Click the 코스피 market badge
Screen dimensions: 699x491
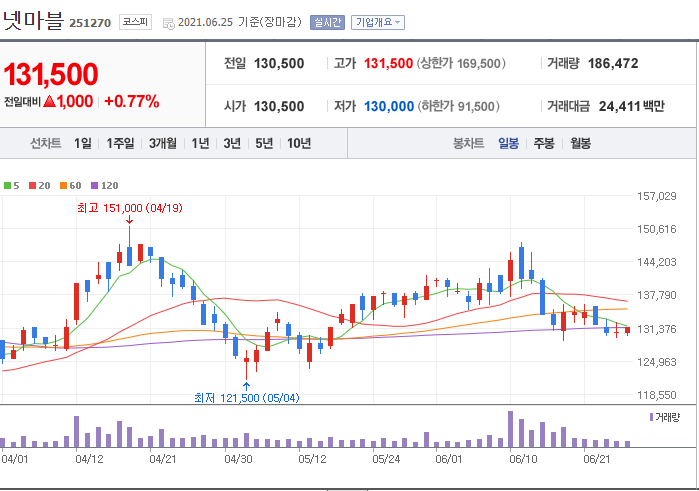coord(136,22)
